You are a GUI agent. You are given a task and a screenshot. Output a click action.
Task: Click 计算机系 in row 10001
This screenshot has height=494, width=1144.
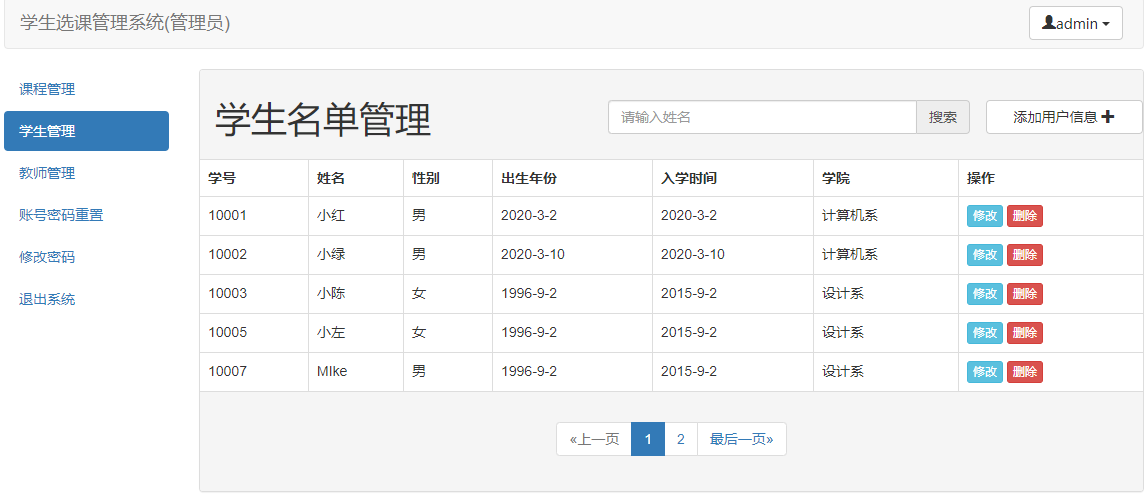(x=850, y=216)
